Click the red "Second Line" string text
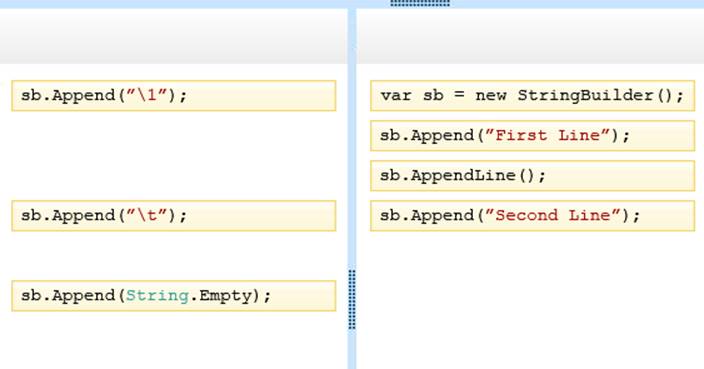Viewport: 704px width, 369px height. [553, 215]
